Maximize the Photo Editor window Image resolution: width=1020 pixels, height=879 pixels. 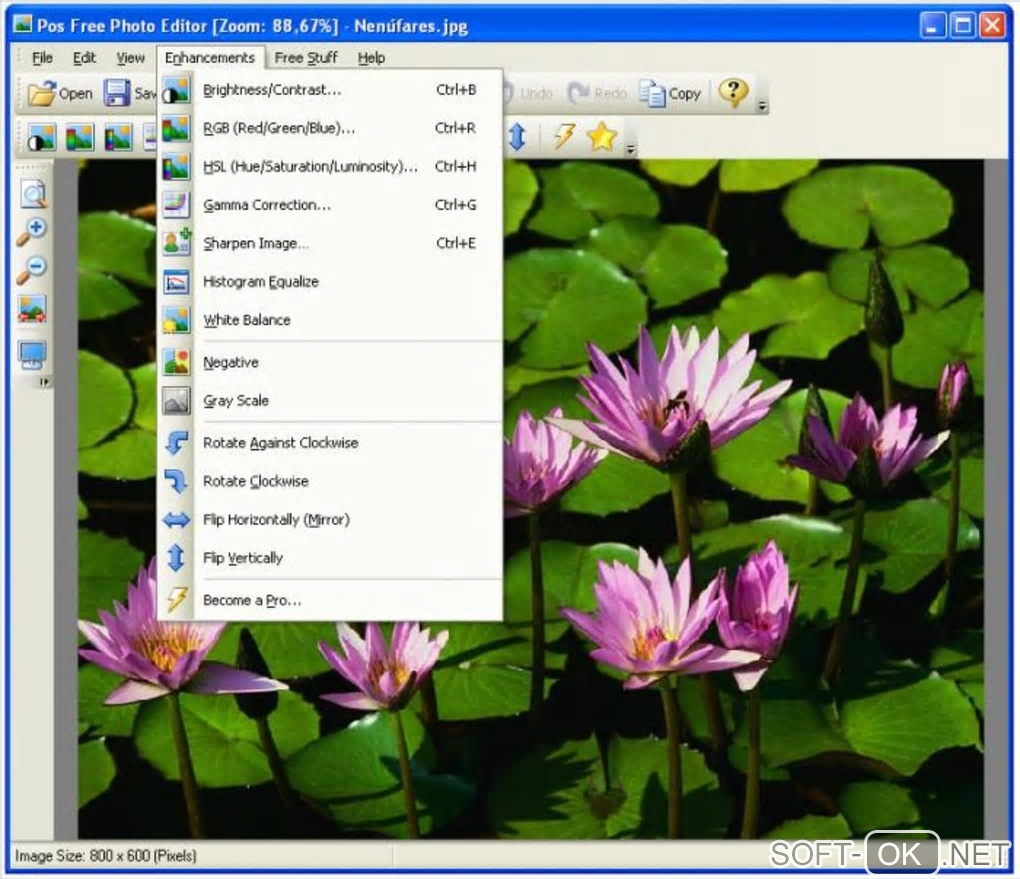tap(963, 26)
